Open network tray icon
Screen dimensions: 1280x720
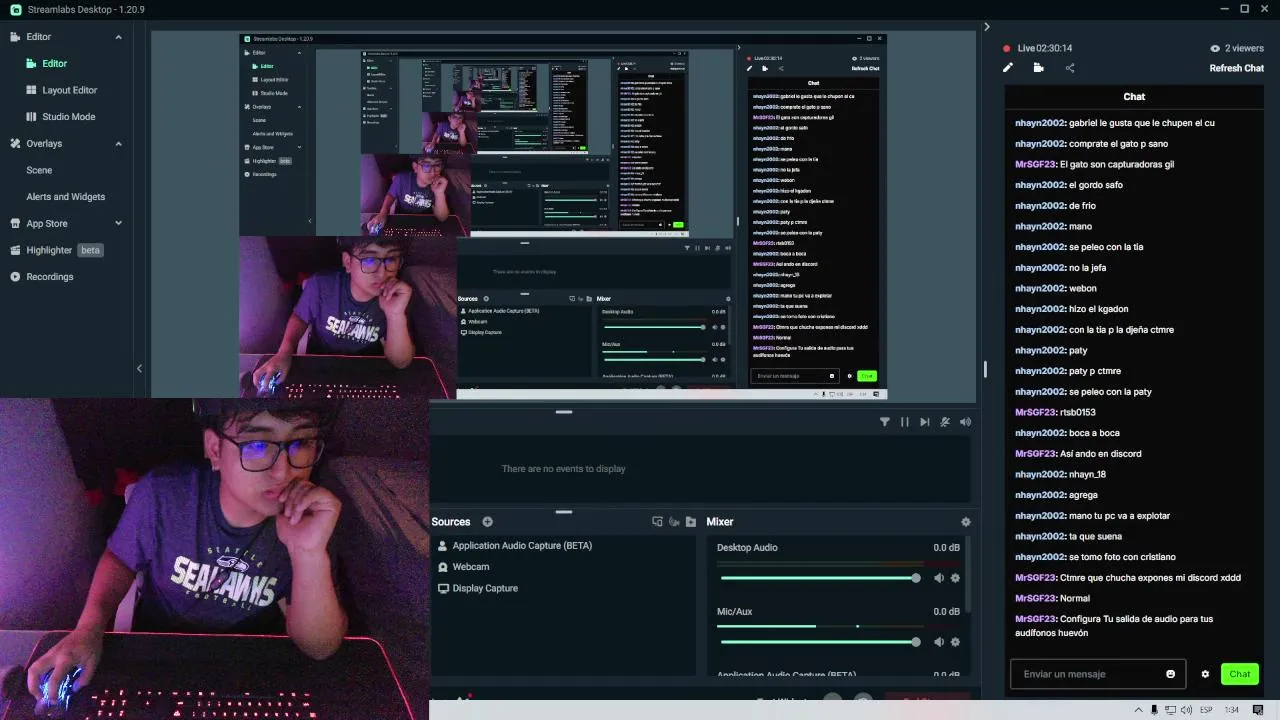click(1170, 710)
